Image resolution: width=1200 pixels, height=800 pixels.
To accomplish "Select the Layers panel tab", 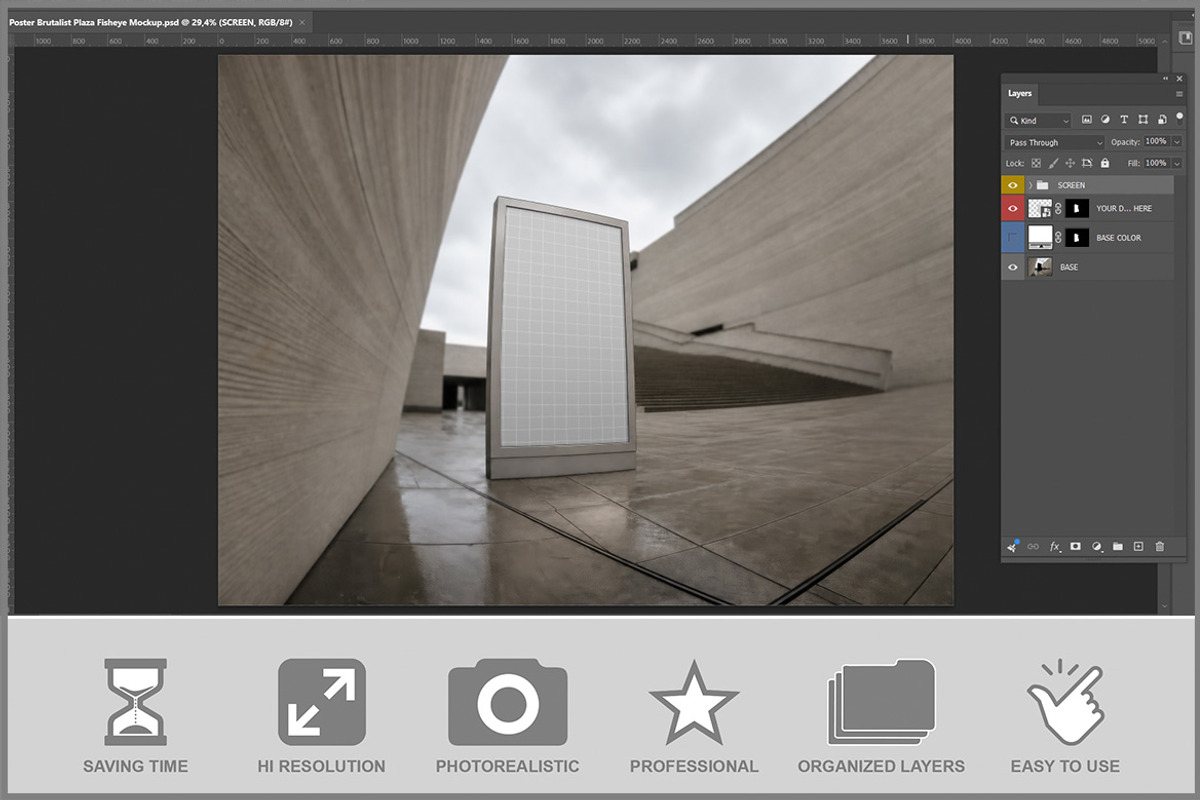I will [x=1020, y=94].
